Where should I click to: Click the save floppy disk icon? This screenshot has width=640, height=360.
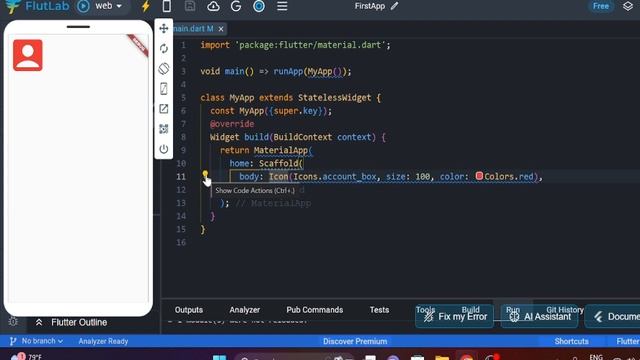190,6
